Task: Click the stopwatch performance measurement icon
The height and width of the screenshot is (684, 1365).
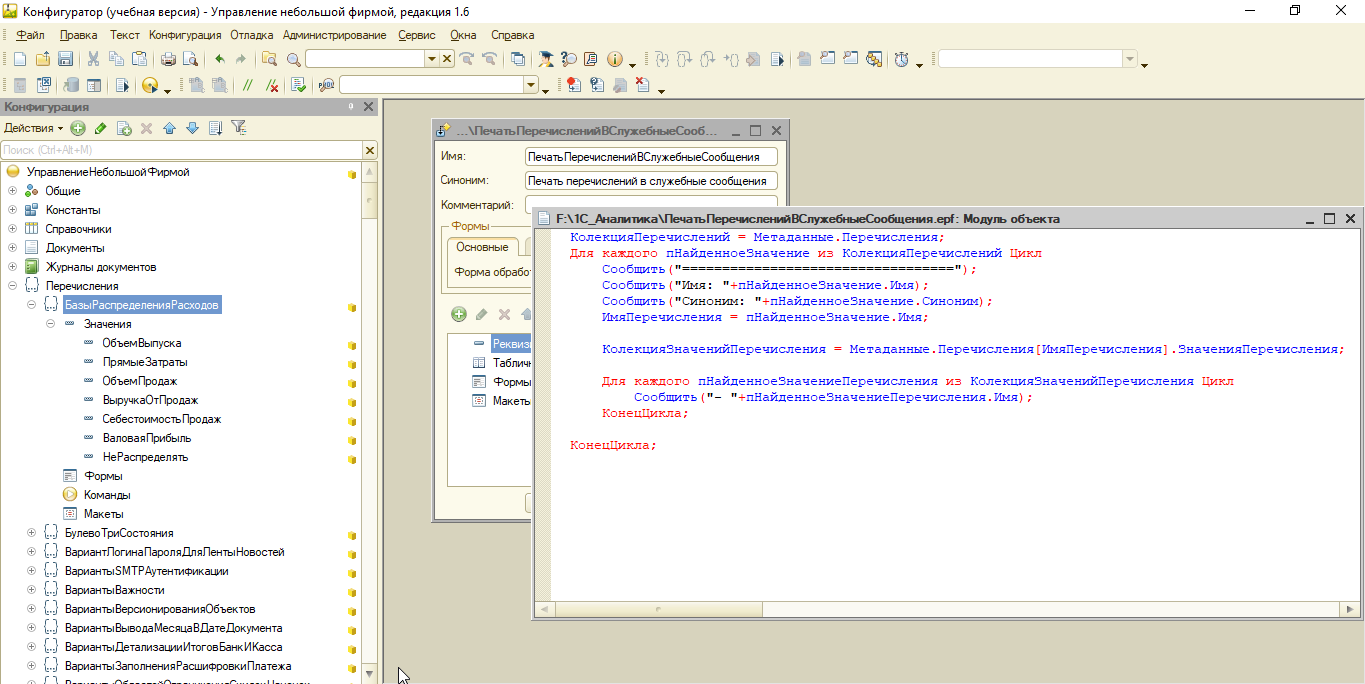Action: 901,60
